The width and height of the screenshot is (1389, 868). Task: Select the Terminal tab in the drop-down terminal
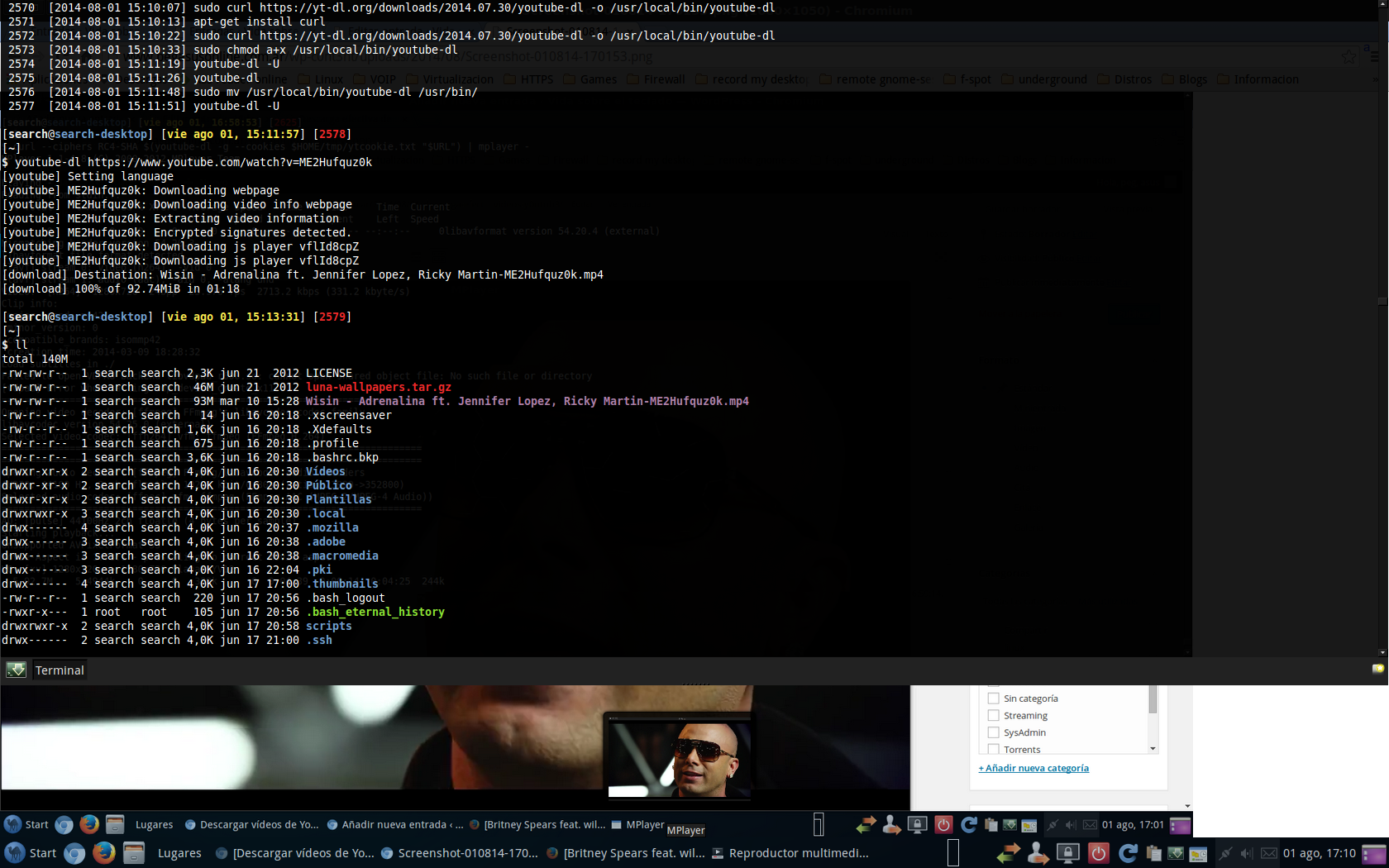click(x=60, y=670)
